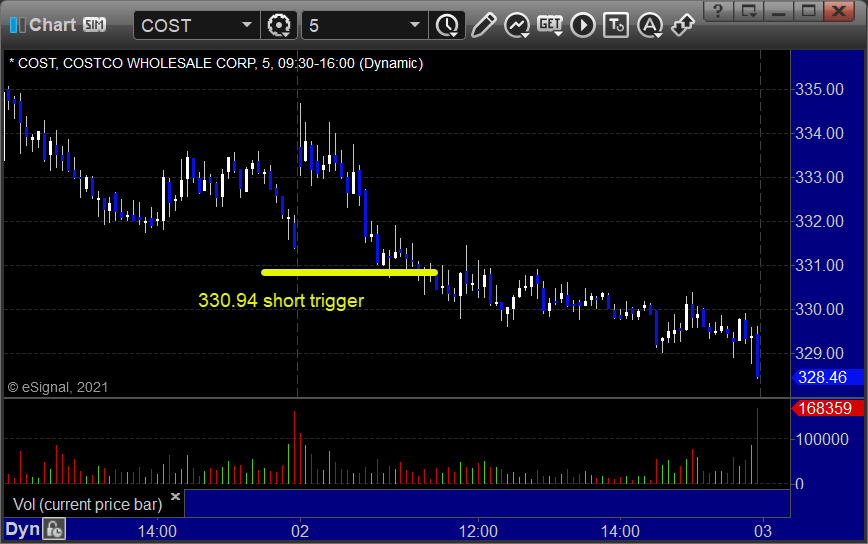Maximize the chart window
Viewport: 868px width, 544px height.
(x=809, y=11)
